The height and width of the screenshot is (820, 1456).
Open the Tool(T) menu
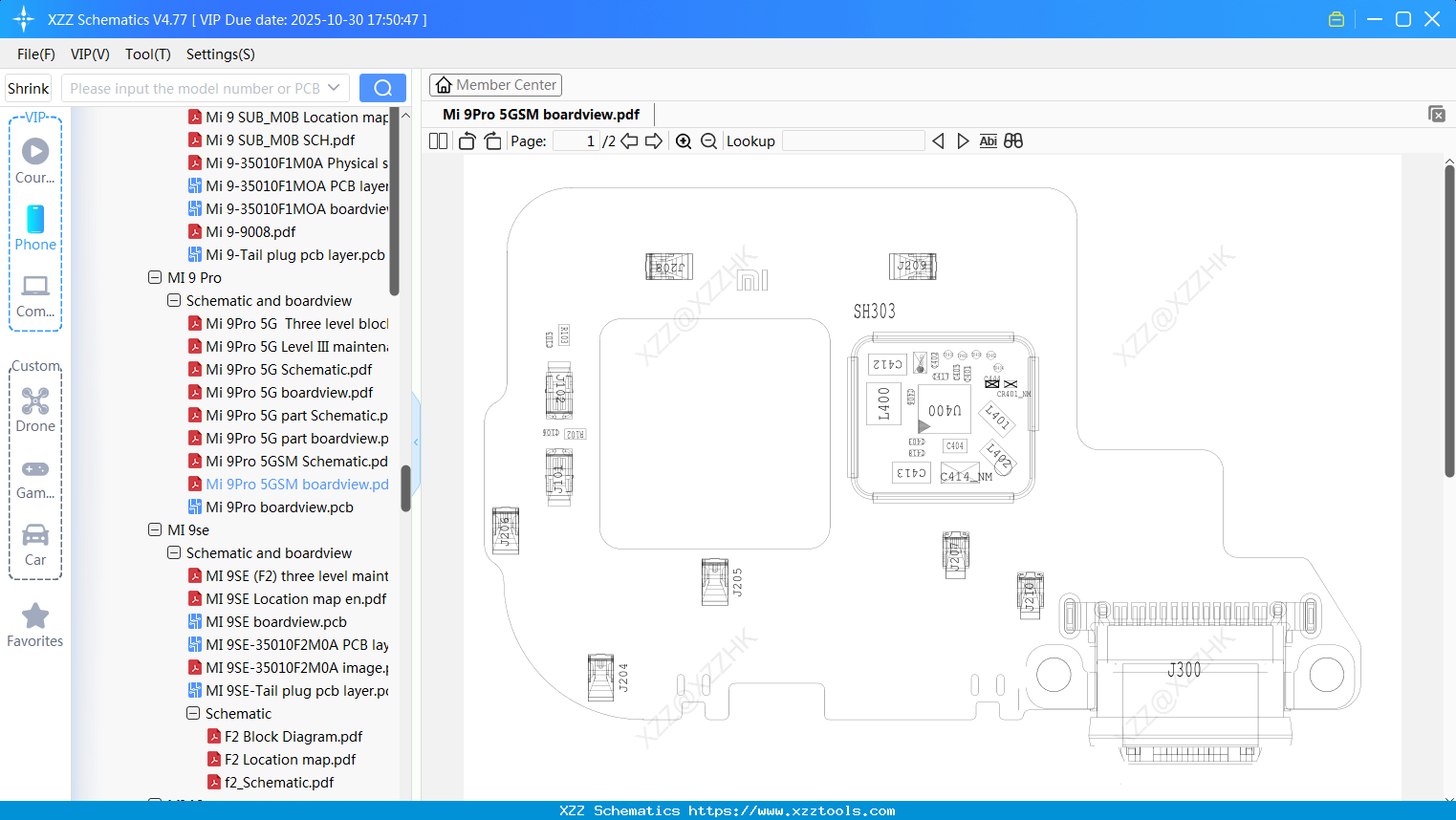coord(148,54)
